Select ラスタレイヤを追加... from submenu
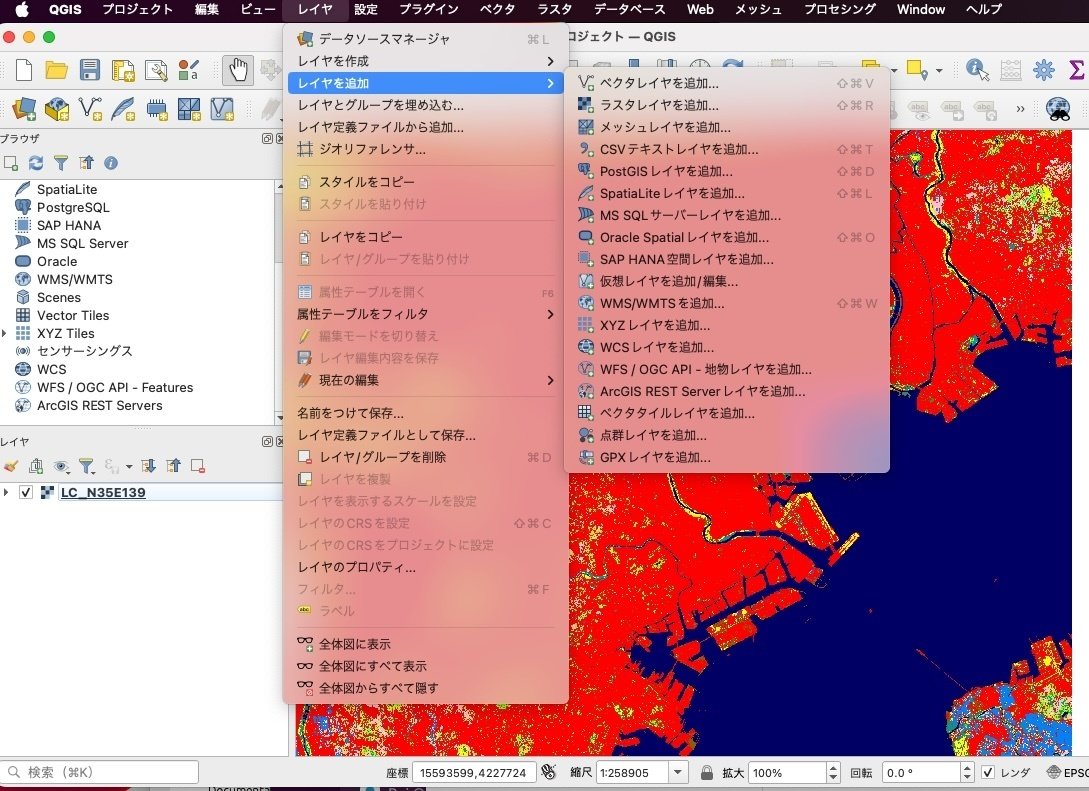Viewport: 1089px width, 791px height. (726, 106)
